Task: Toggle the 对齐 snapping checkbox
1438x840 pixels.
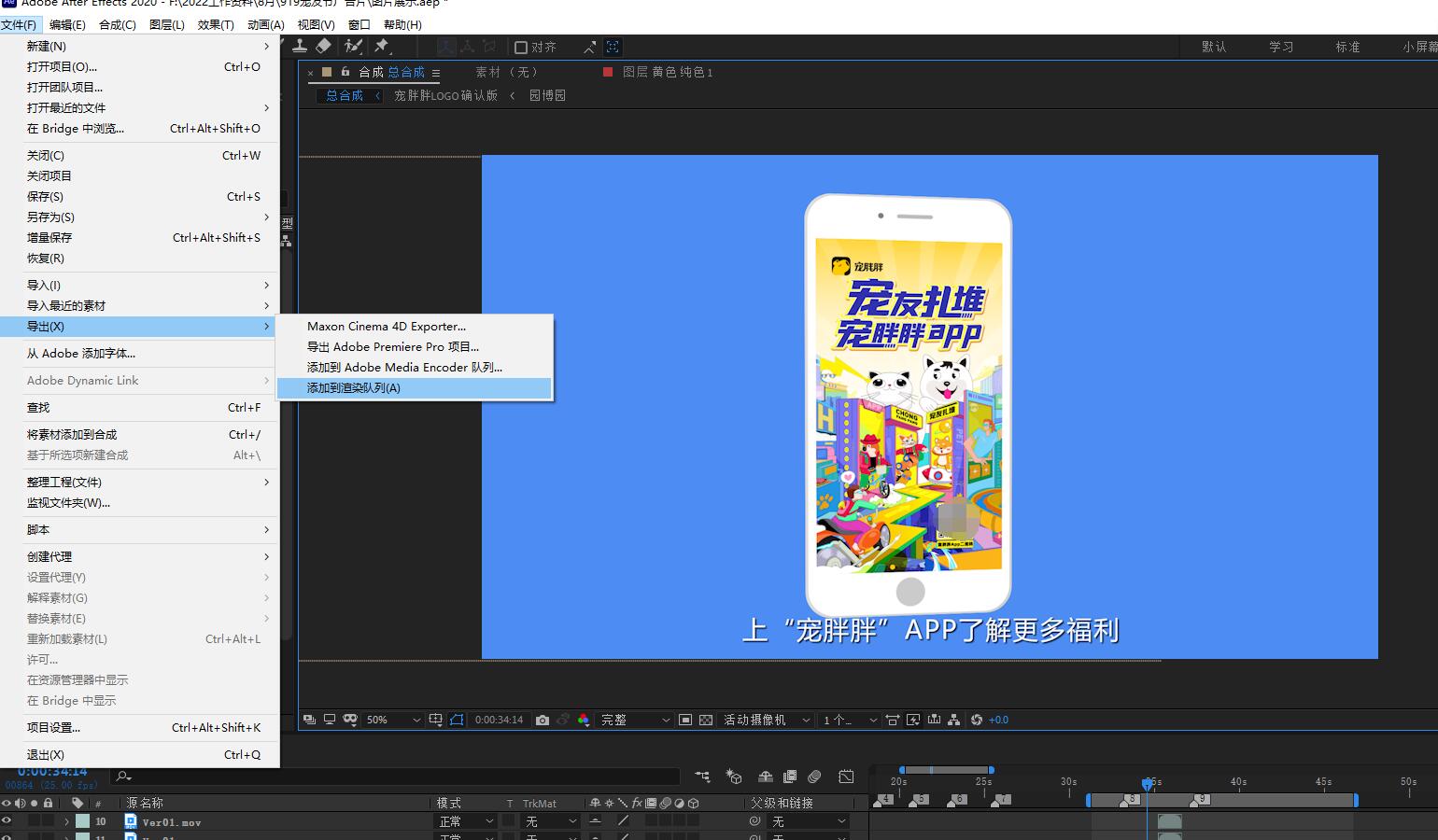Action: tap(521, 47)
